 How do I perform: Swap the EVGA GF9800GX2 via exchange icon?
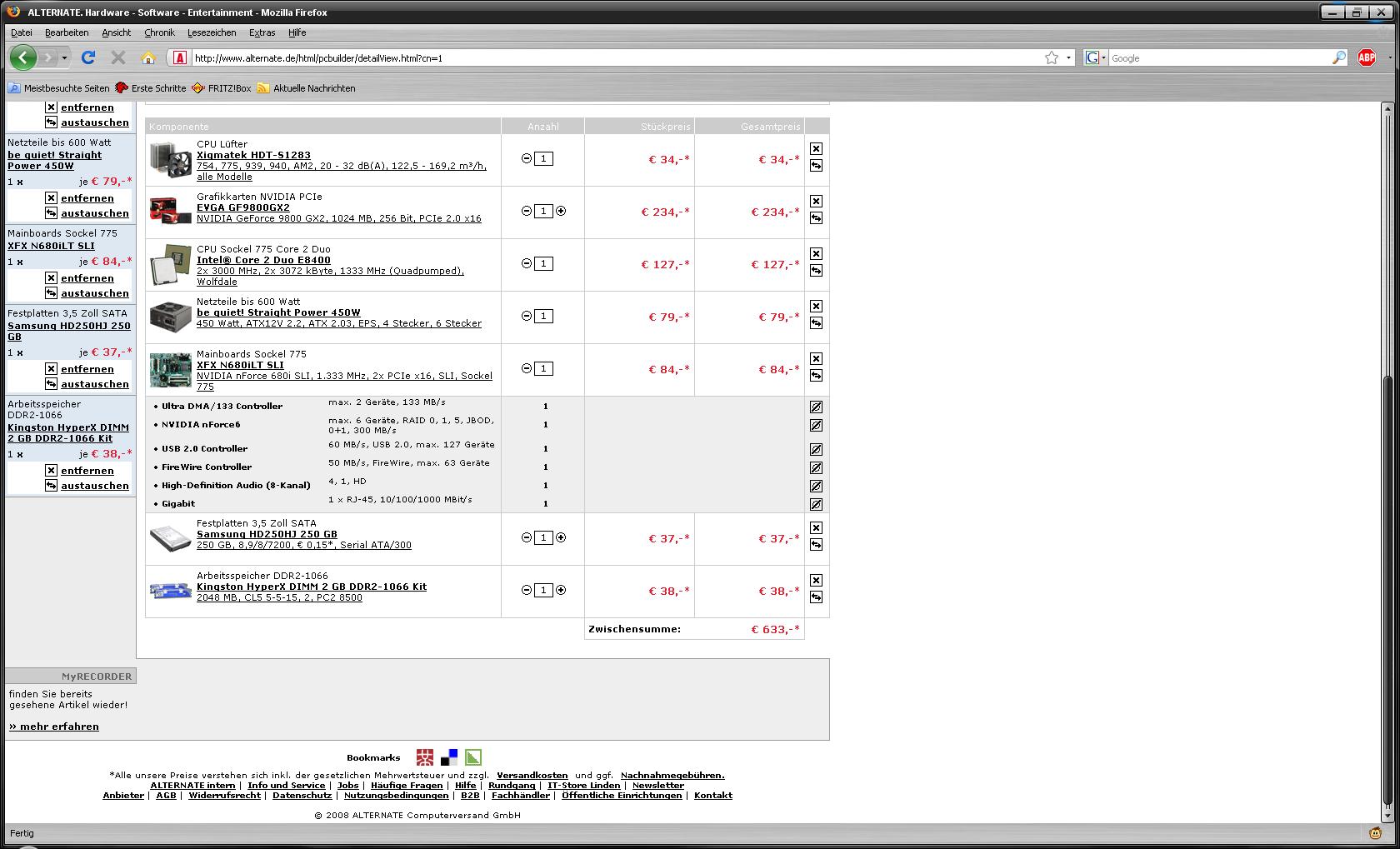tap(816, 218)
